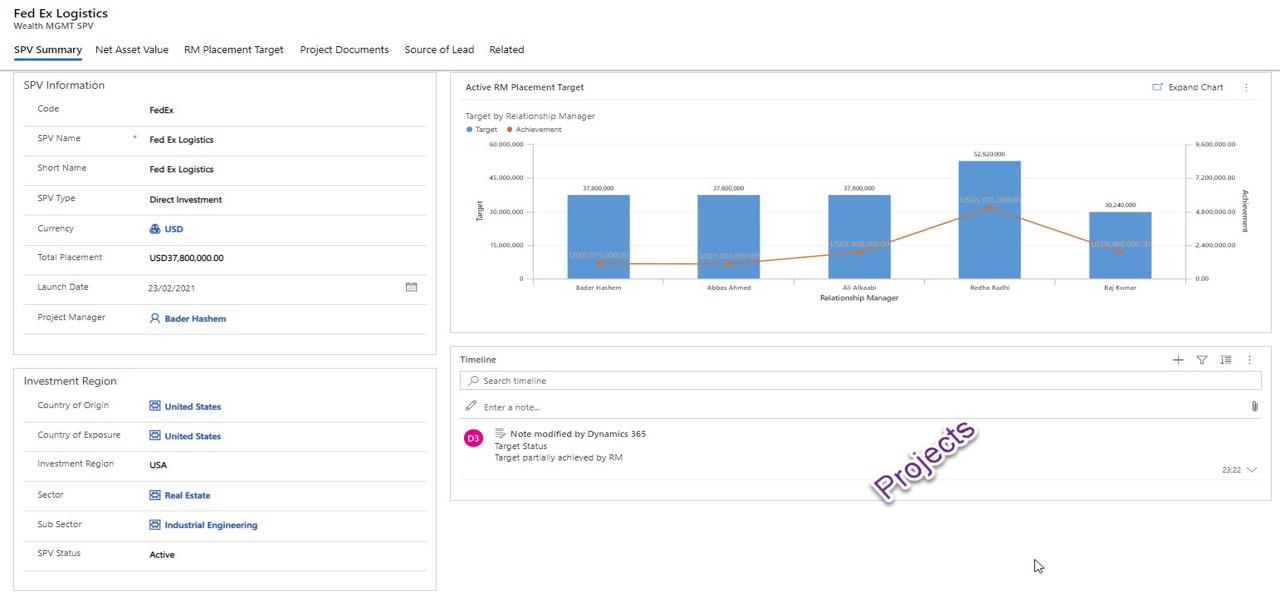This screenshot has width=1280, height=597.
Task: Open the timeline's more commands ellipsis
Action: click(1249, 360)
